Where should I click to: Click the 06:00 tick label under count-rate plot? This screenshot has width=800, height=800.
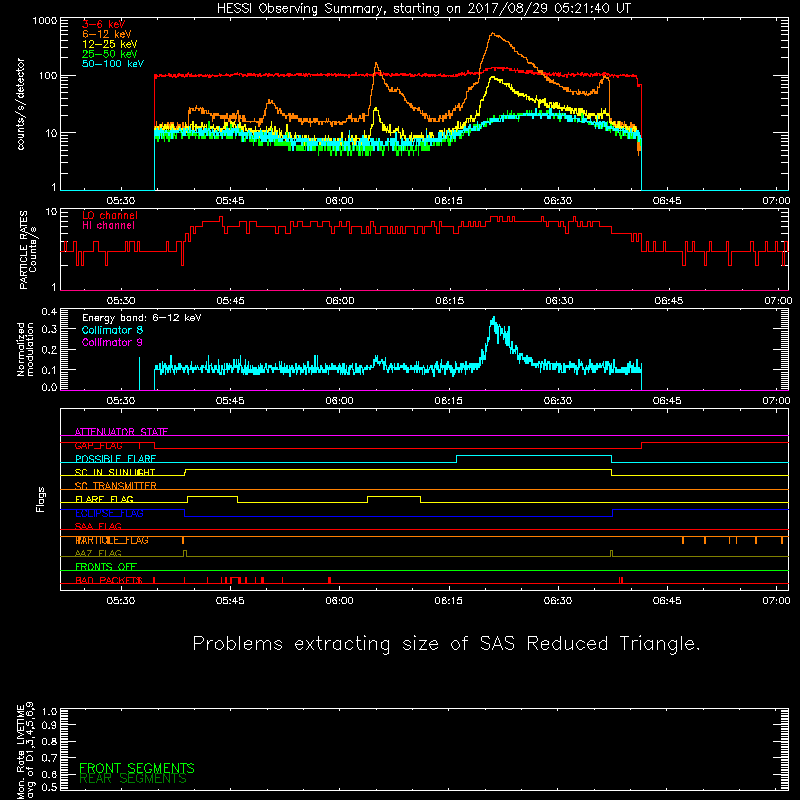[x=339, y=201]
